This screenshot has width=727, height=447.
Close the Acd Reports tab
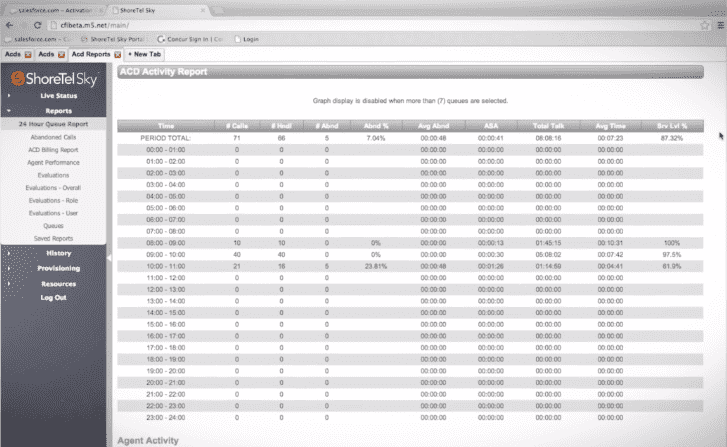(x=117, y=54)
